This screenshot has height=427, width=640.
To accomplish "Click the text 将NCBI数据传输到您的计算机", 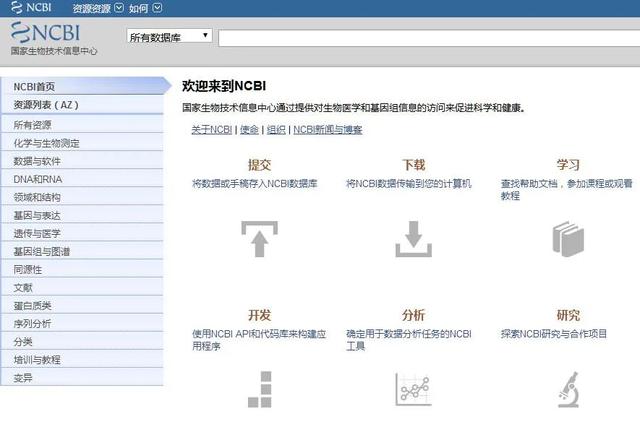I will [x=409, y=184].
